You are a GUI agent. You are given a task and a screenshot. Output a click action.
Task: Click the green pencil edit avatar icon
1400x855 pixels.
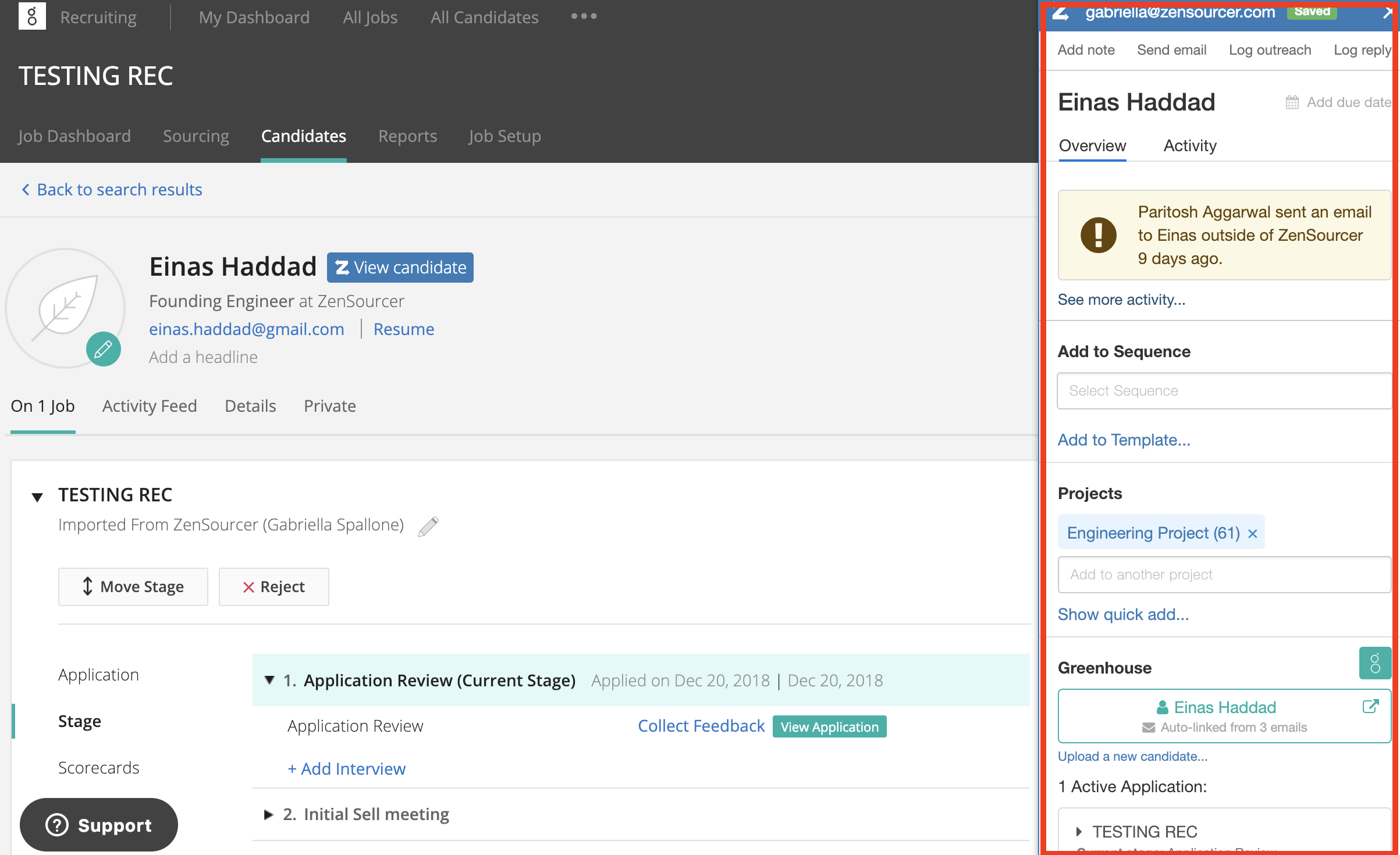click(x=104, y=349)
